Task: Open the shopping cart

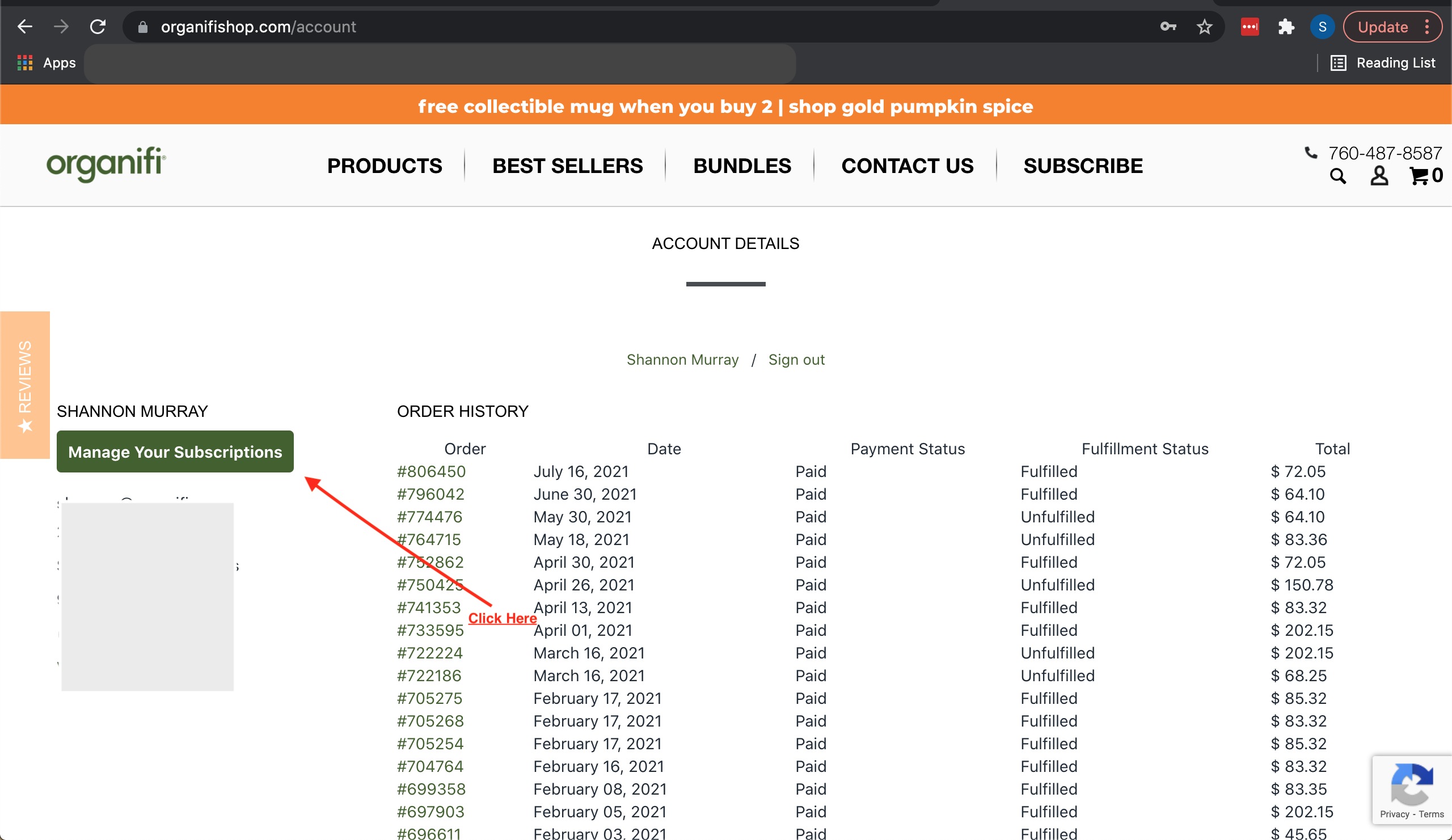Action: coord(1425,176)
